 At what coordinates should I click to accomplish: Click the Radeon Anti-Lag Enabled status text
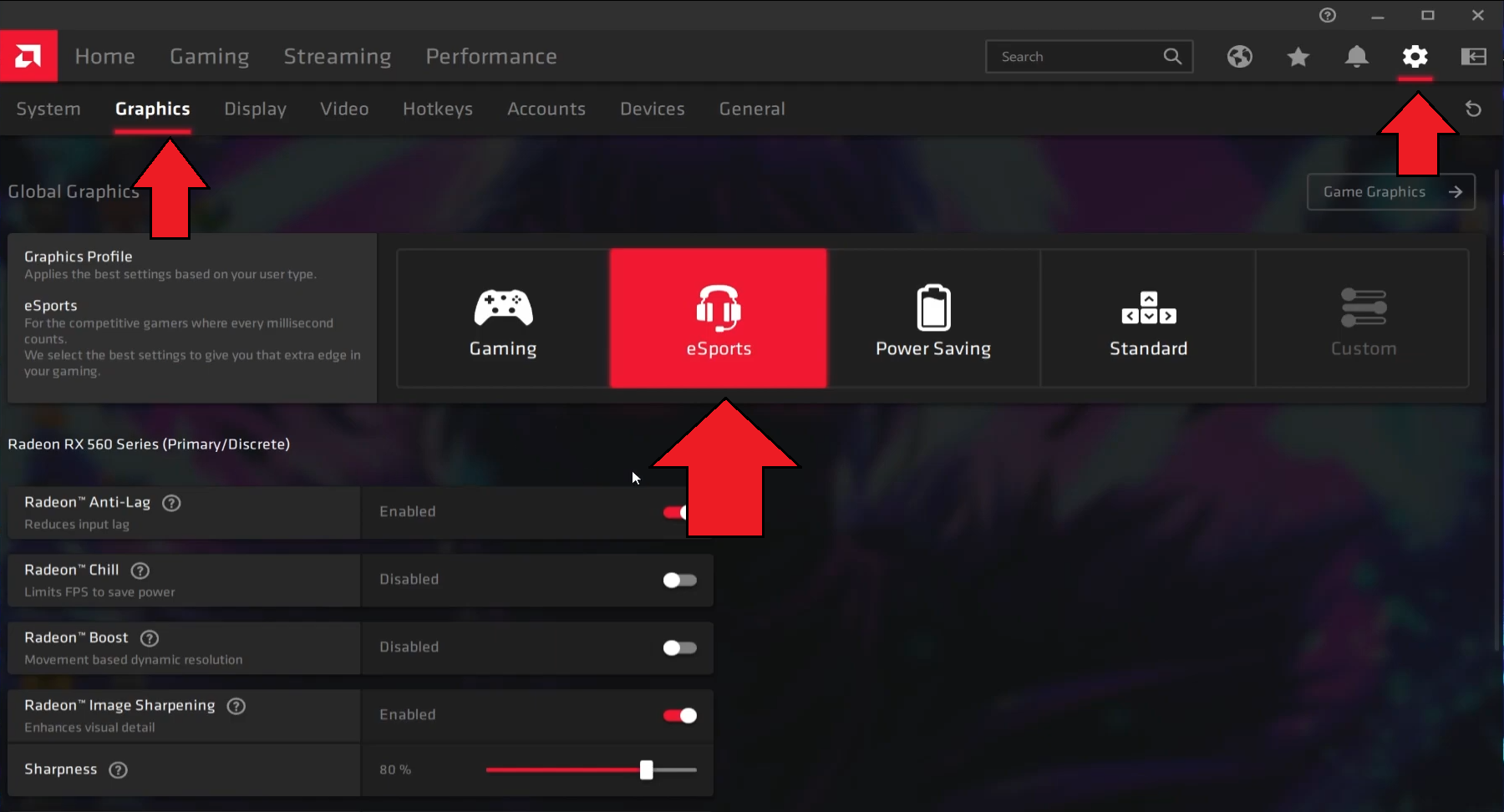click(408, 511)
